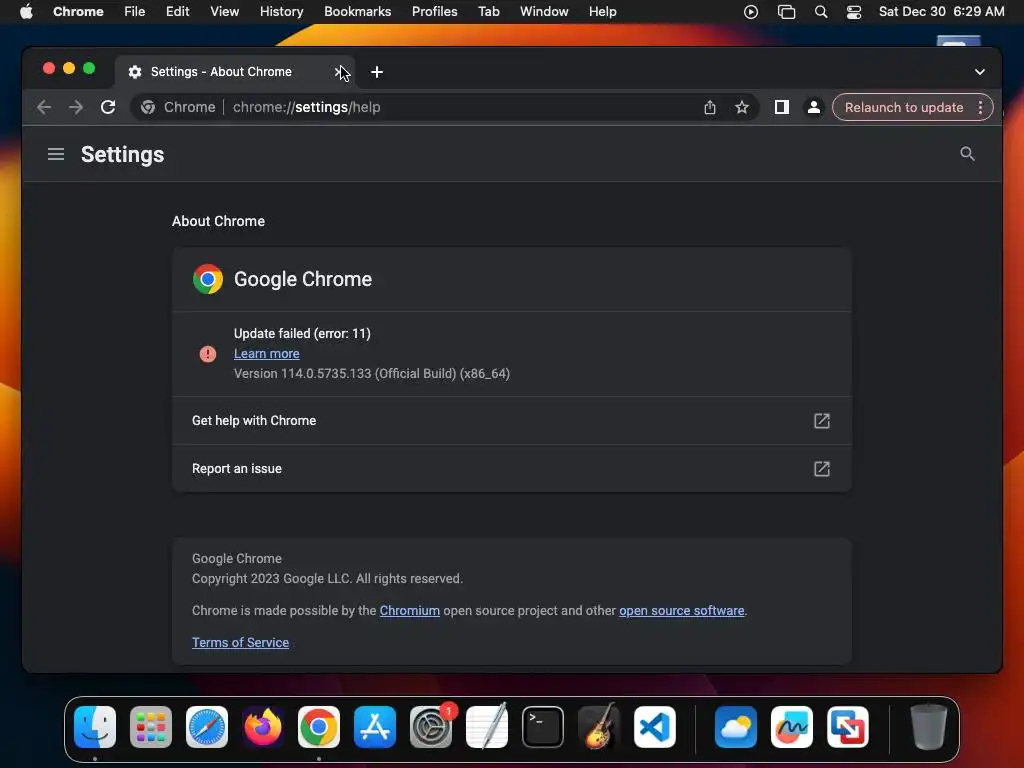The height and width of the screenshot is (768, 1024).
Task: Open Freeform from the Dock
Action: click(x=792, y=727)
